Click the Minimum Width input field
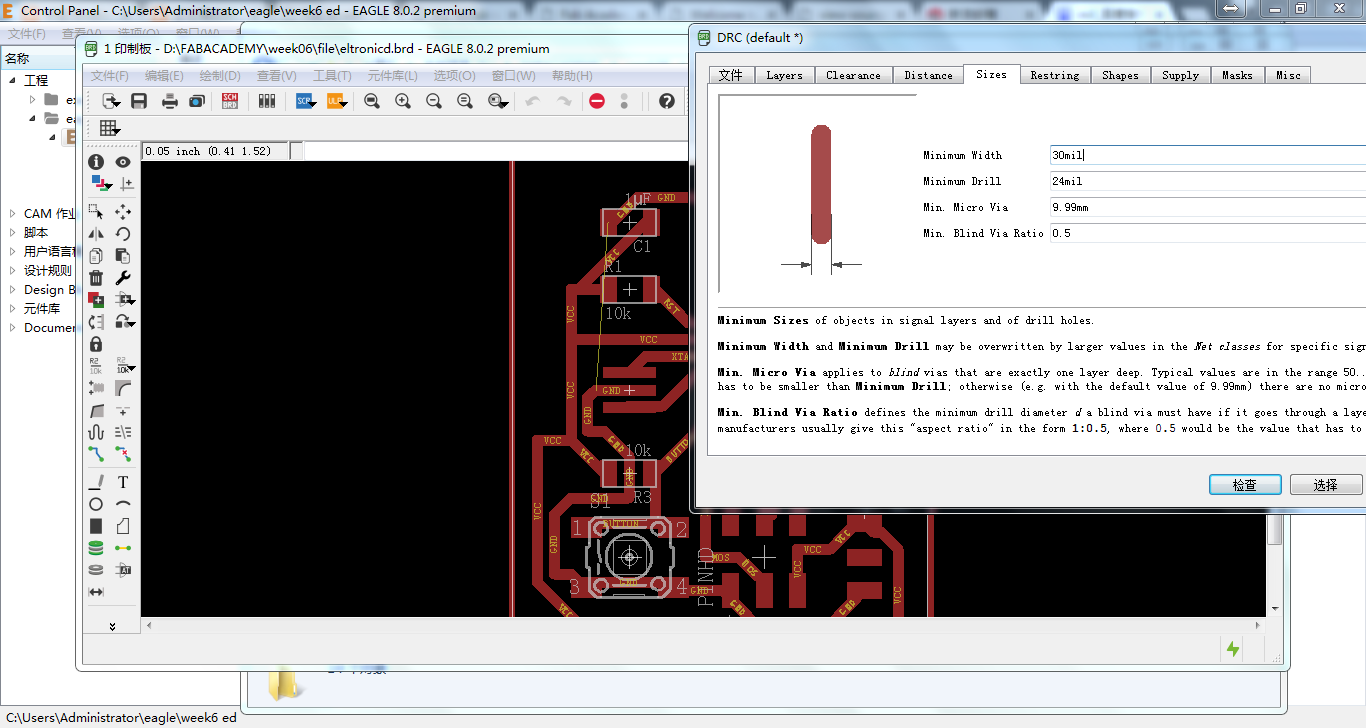The image size is (1366, 728). pyautogui.click(x=1208, y=155)
